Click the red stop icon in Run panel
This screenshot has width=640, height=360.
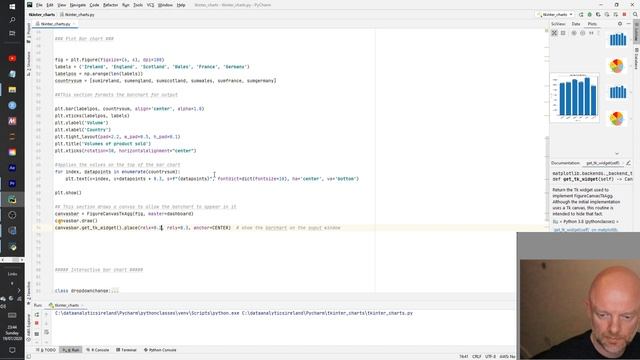point(37,323)
